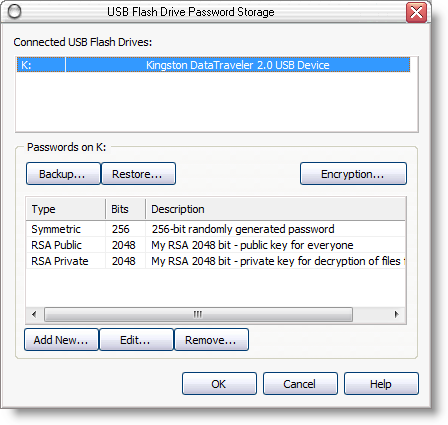This screenshot has height=425, width=448.
Task: Select the Symmetric 256-bit password row
Action: coord(216,229)
